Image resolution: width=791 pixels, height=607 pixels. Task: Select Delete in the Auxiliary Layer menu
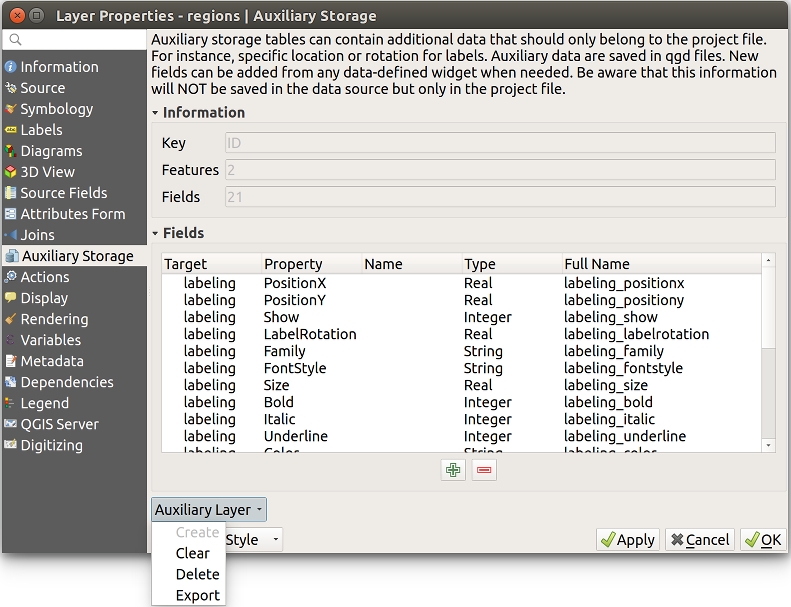coord(197,574)
